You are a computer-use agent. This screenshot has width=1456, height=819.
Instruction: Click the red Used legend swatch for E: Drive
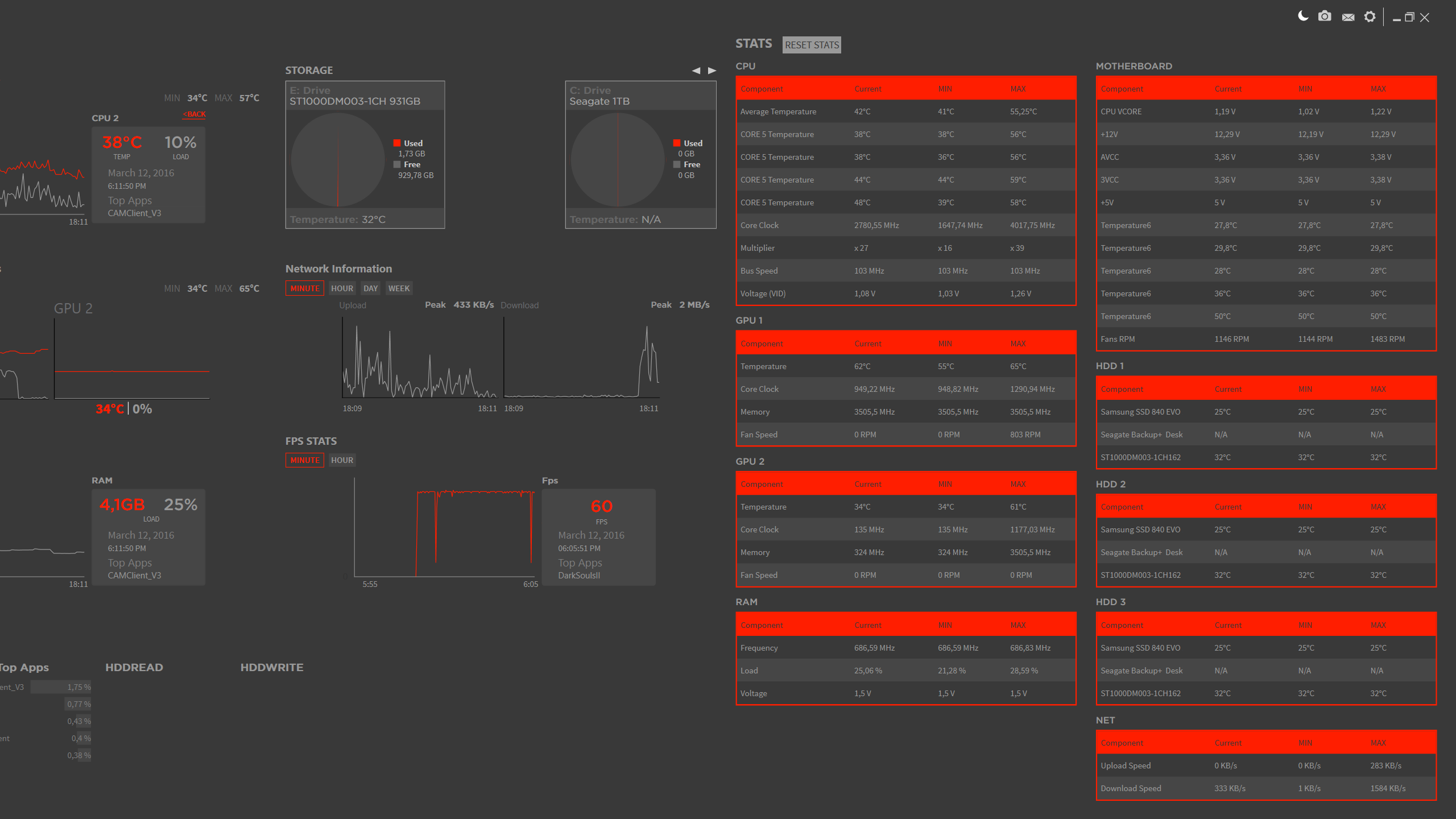coord(397,143)
